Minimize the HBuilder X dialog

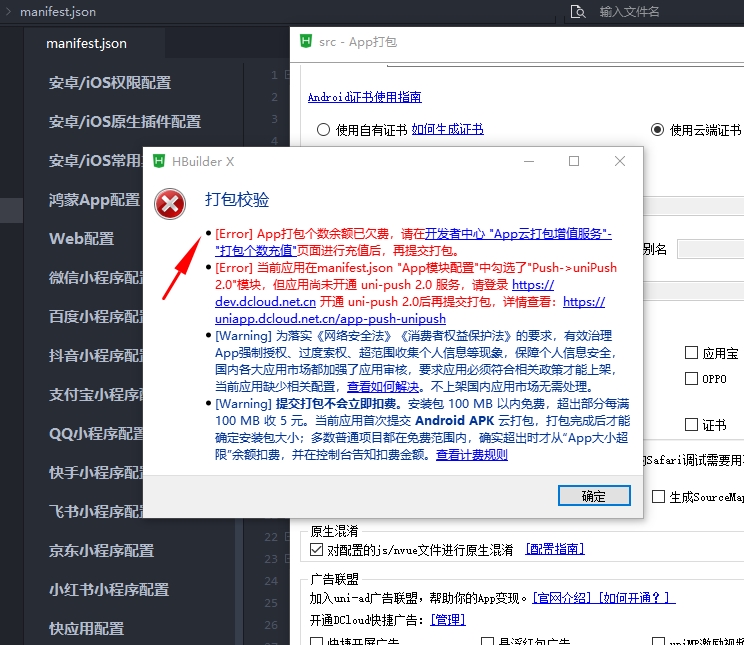tap(529, 161)
